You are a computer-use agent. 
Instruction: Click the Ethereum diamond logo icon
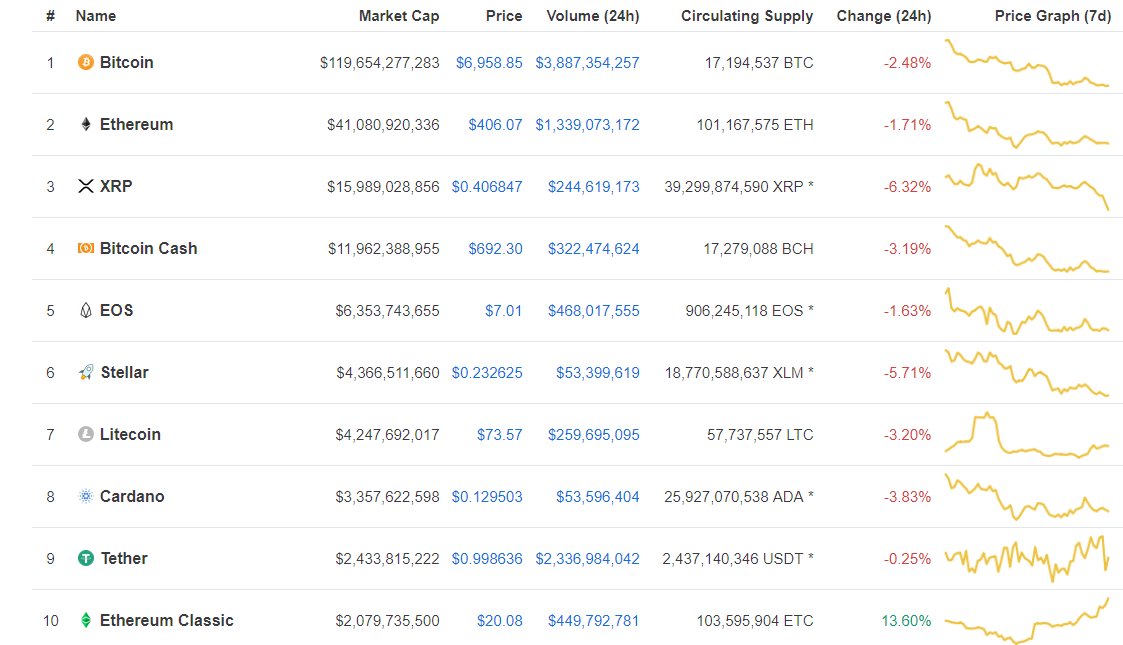point(85,125)
